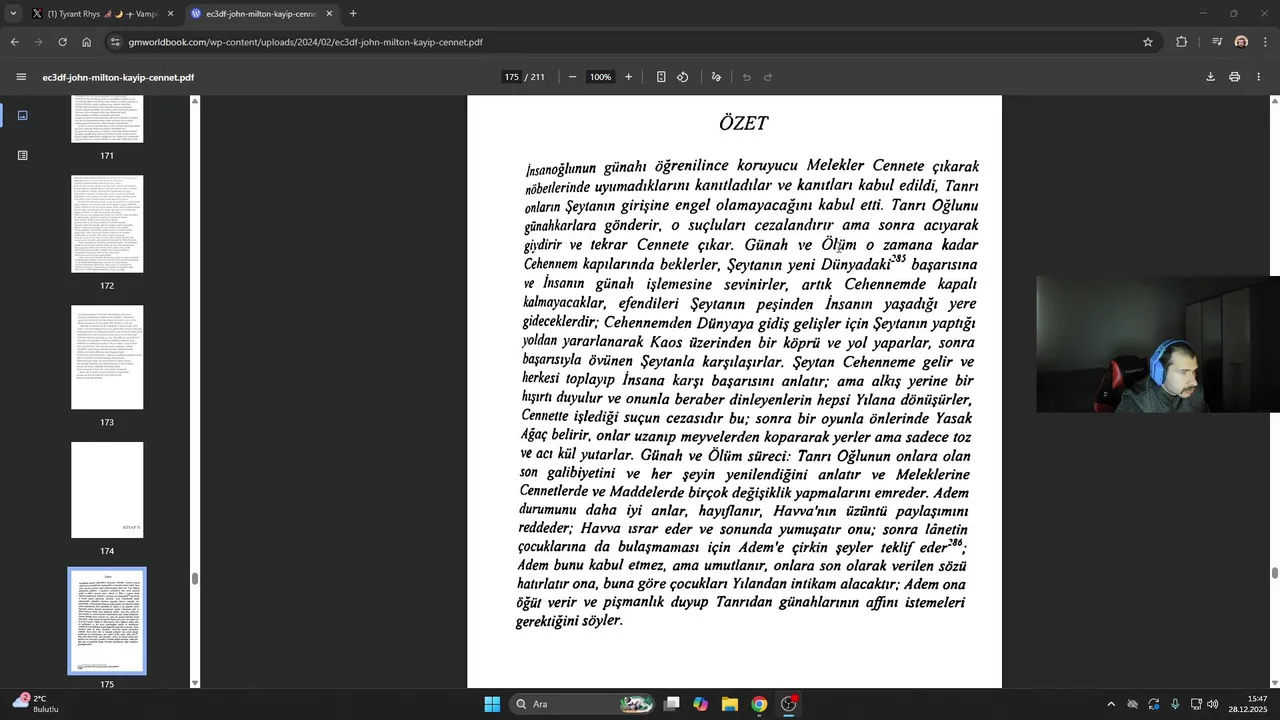Print the PDF document

click(1234, 77)
